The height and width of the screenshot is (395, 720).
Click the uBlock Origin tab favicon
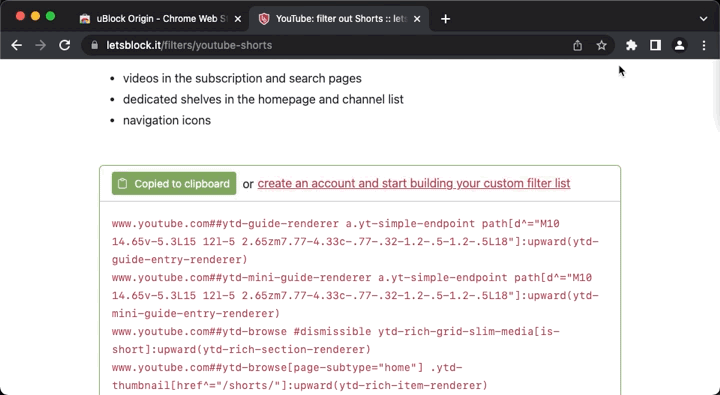tap(84, 19)
